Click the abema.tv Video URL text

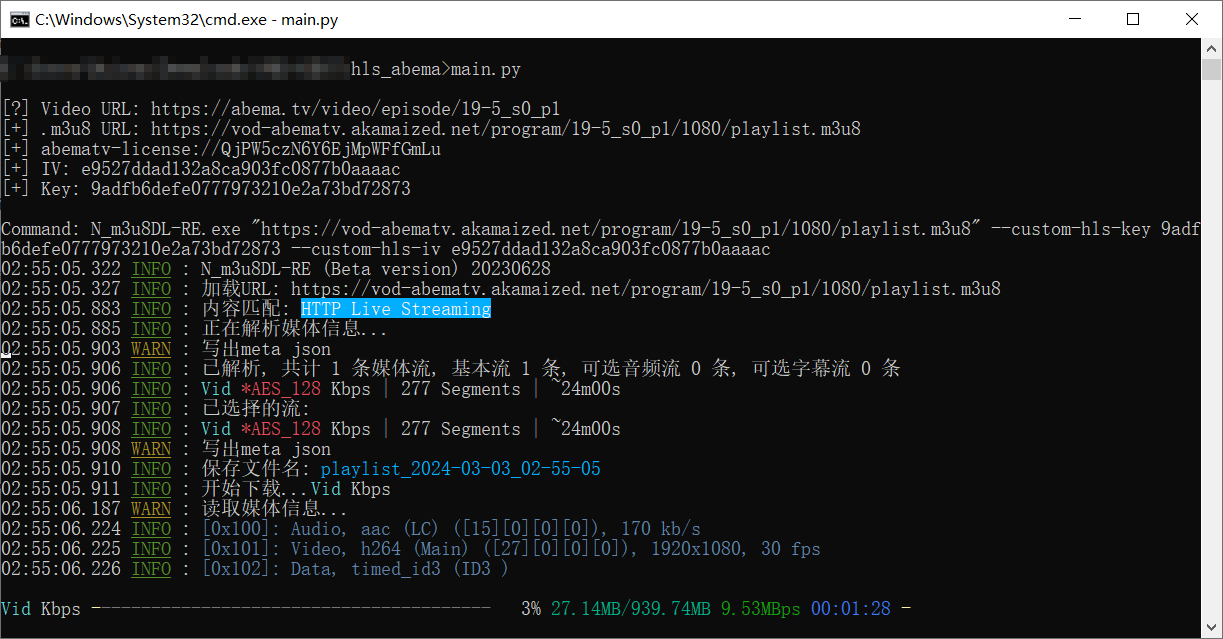point(355,109)
